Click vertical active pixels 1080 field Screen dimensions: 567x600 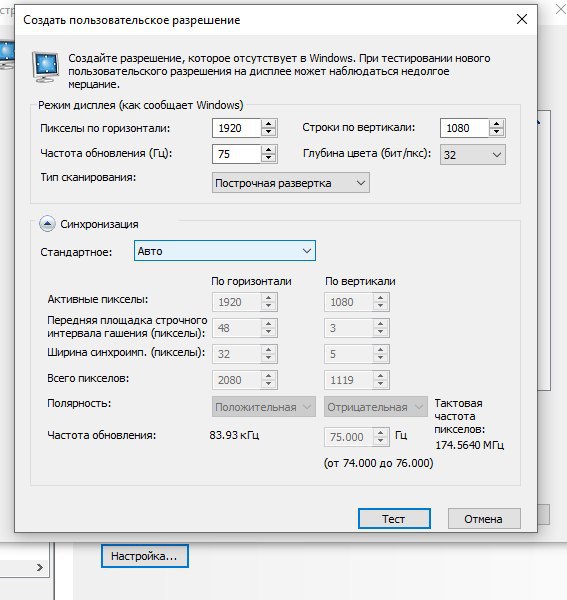tap(349, 302)
